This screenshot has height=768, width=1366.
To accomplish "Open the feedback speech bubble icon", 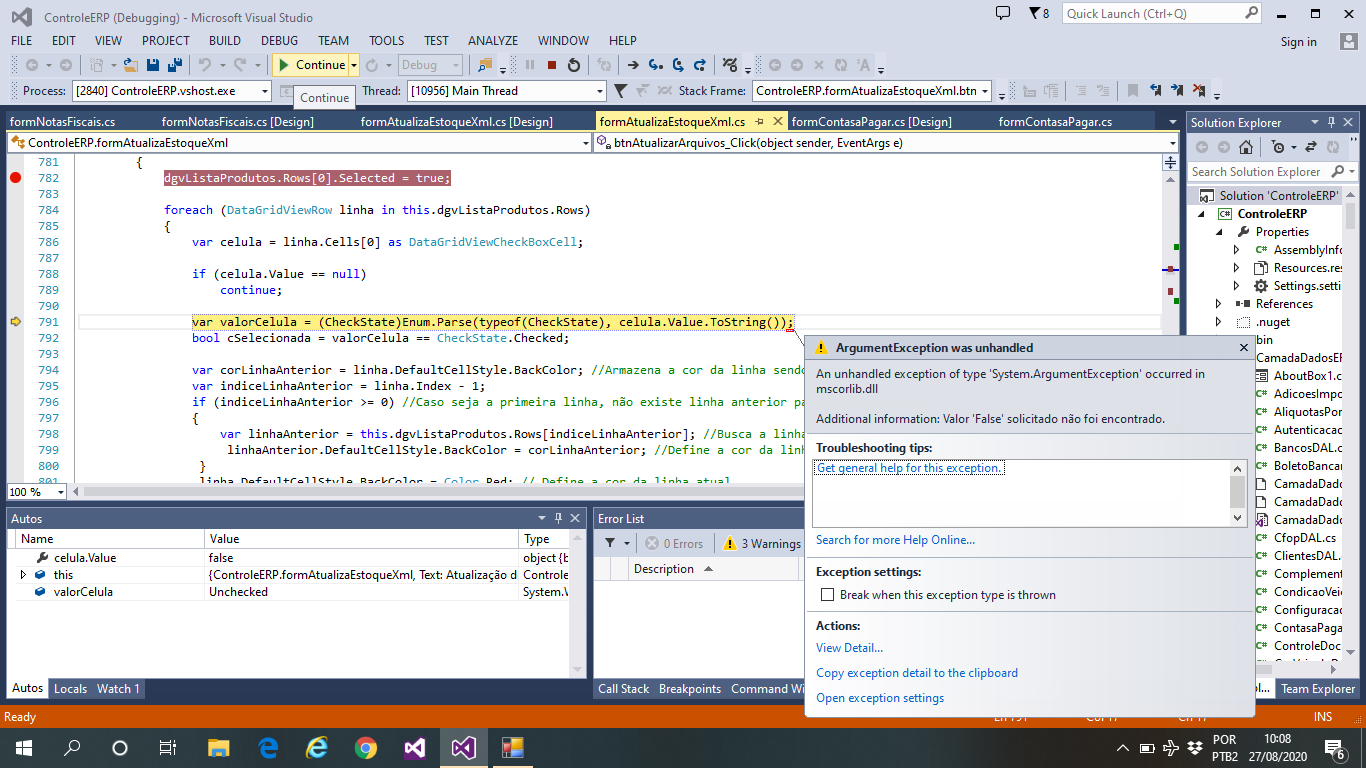I will [1003, 13].
